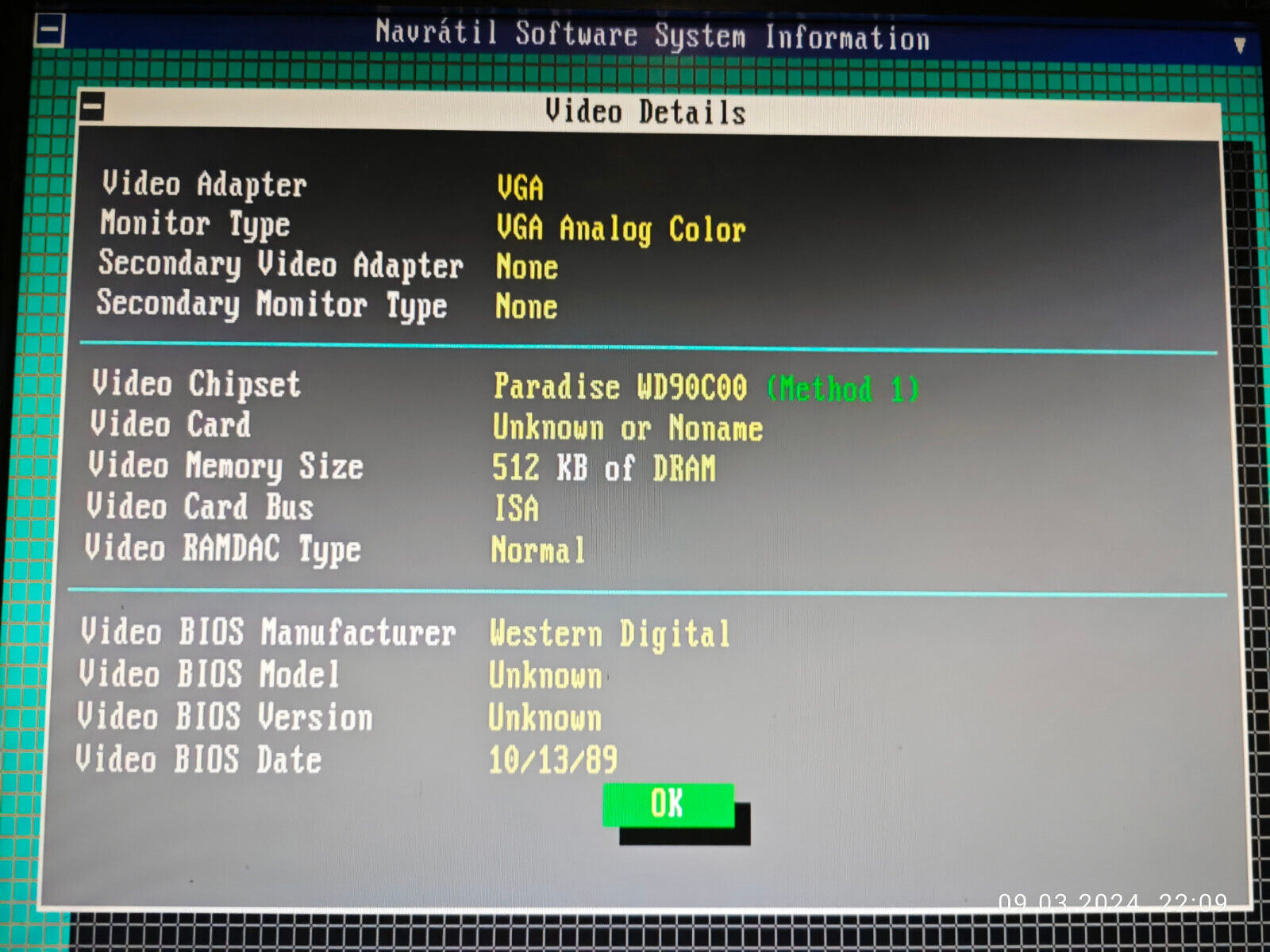Select the 'Video BIOS Date' label
1270x952 pixels.
pyautogui.click(x=198, y=759)
